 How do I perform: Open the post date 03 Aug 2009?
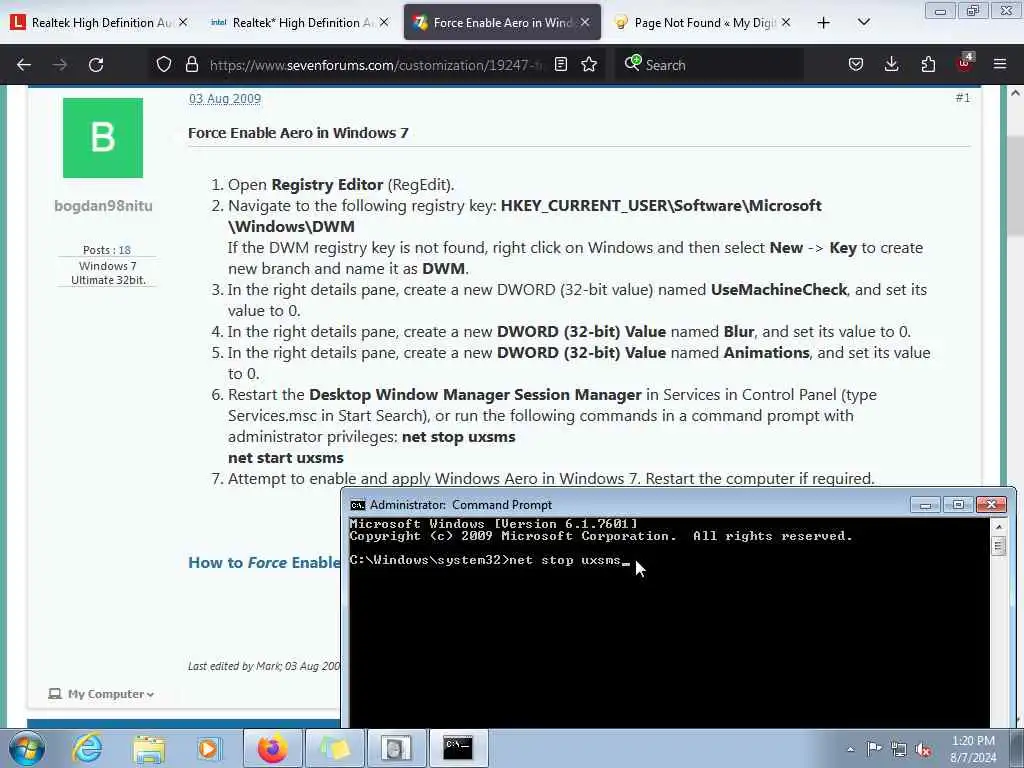(x=225, y=99)
